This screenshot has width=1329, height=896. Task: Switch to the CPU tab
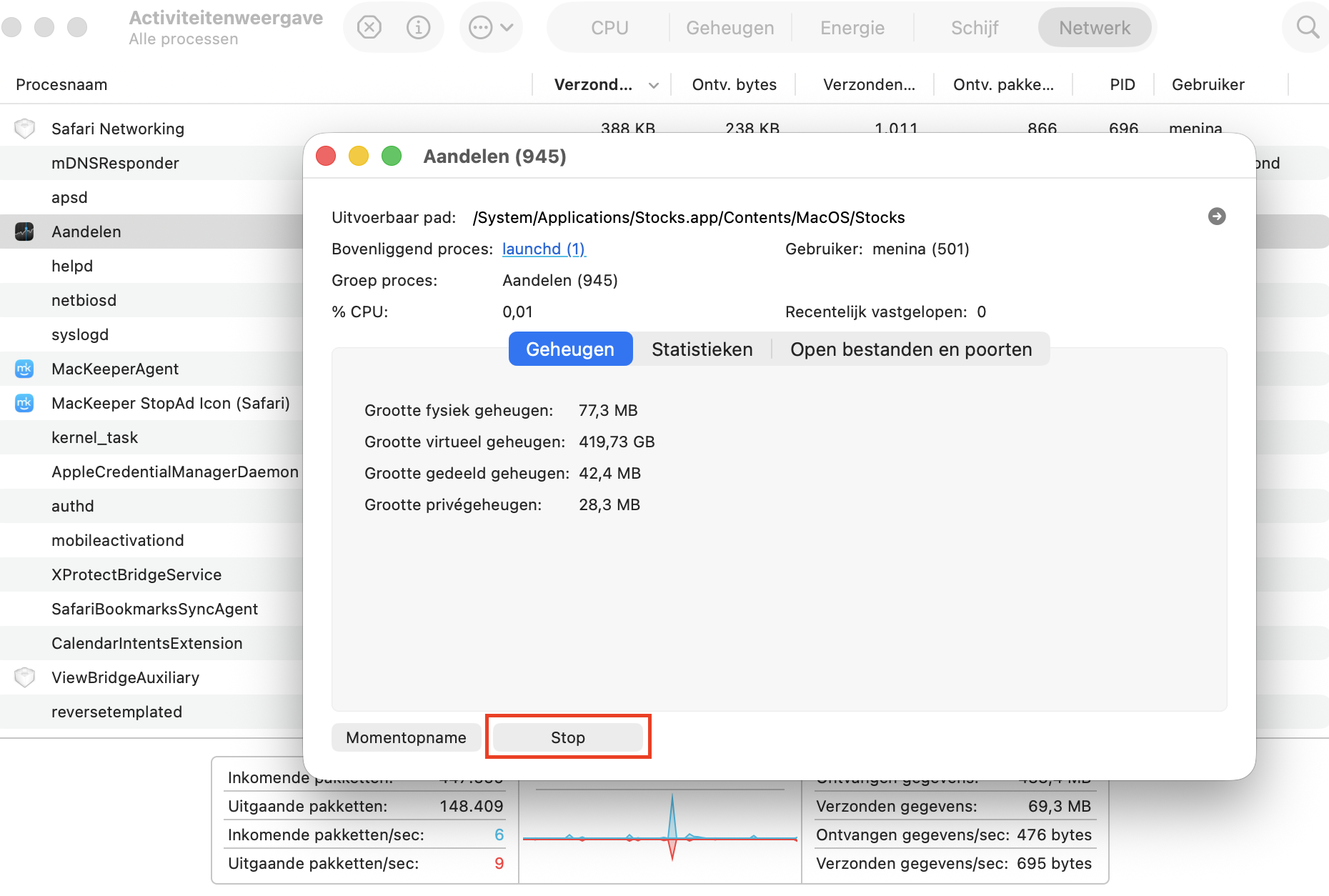[x=608, y=27]
